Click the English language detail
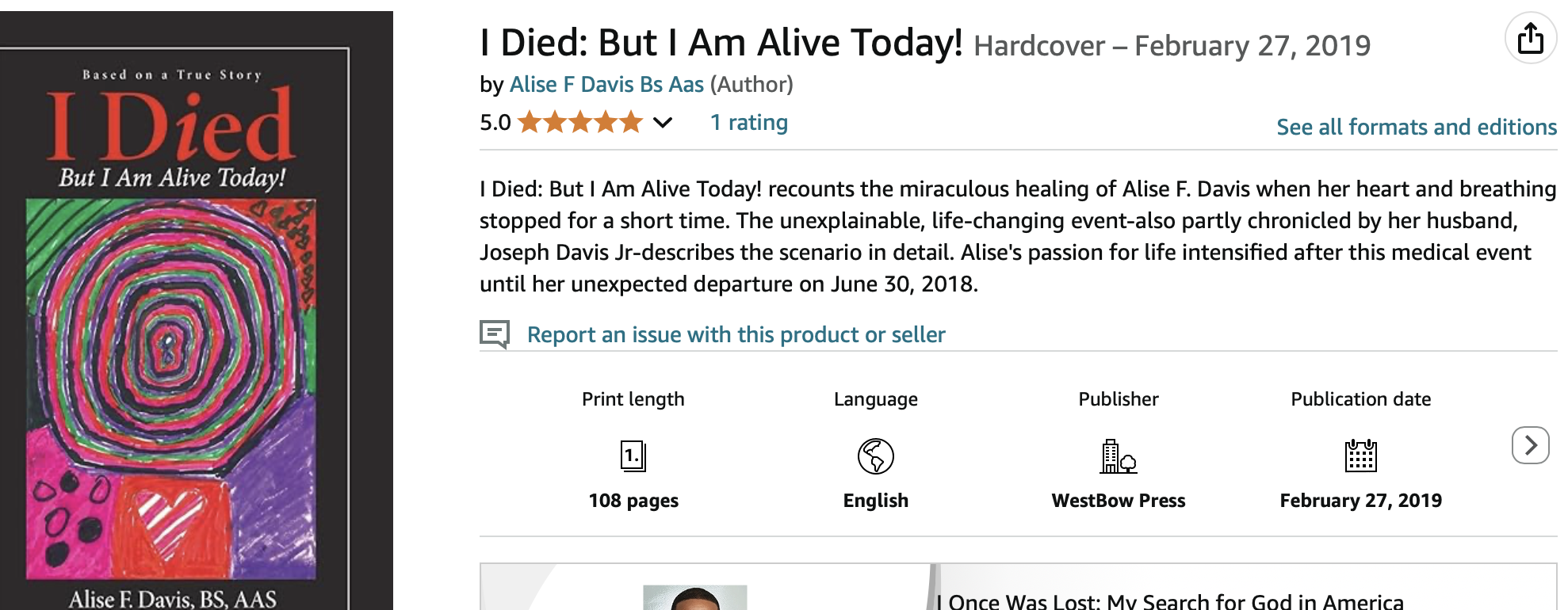The image size is (1568, 610). [875, 501]
